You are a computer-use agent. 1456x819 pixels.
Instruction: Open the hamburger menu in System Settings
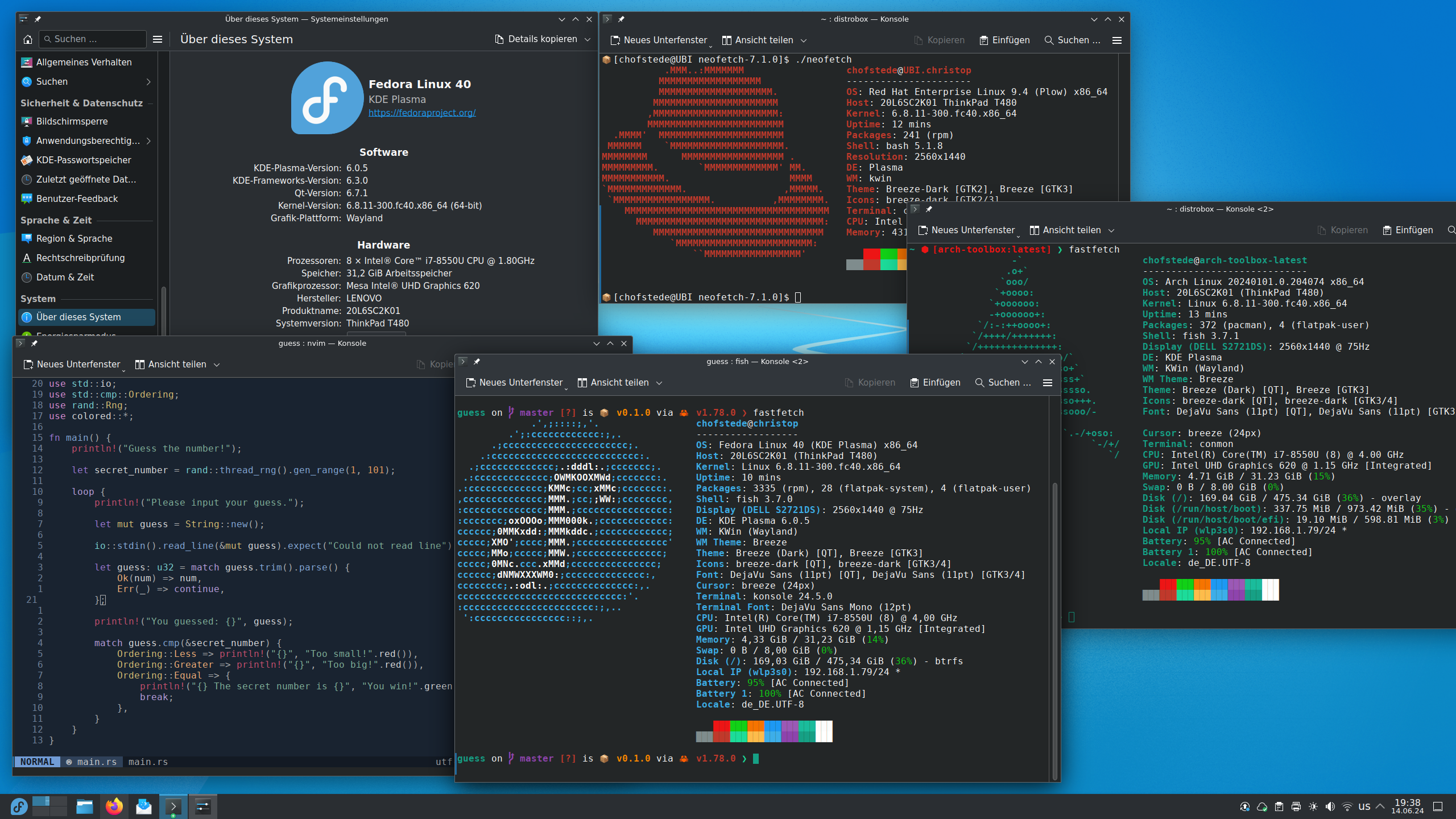(x=158, y=39)
